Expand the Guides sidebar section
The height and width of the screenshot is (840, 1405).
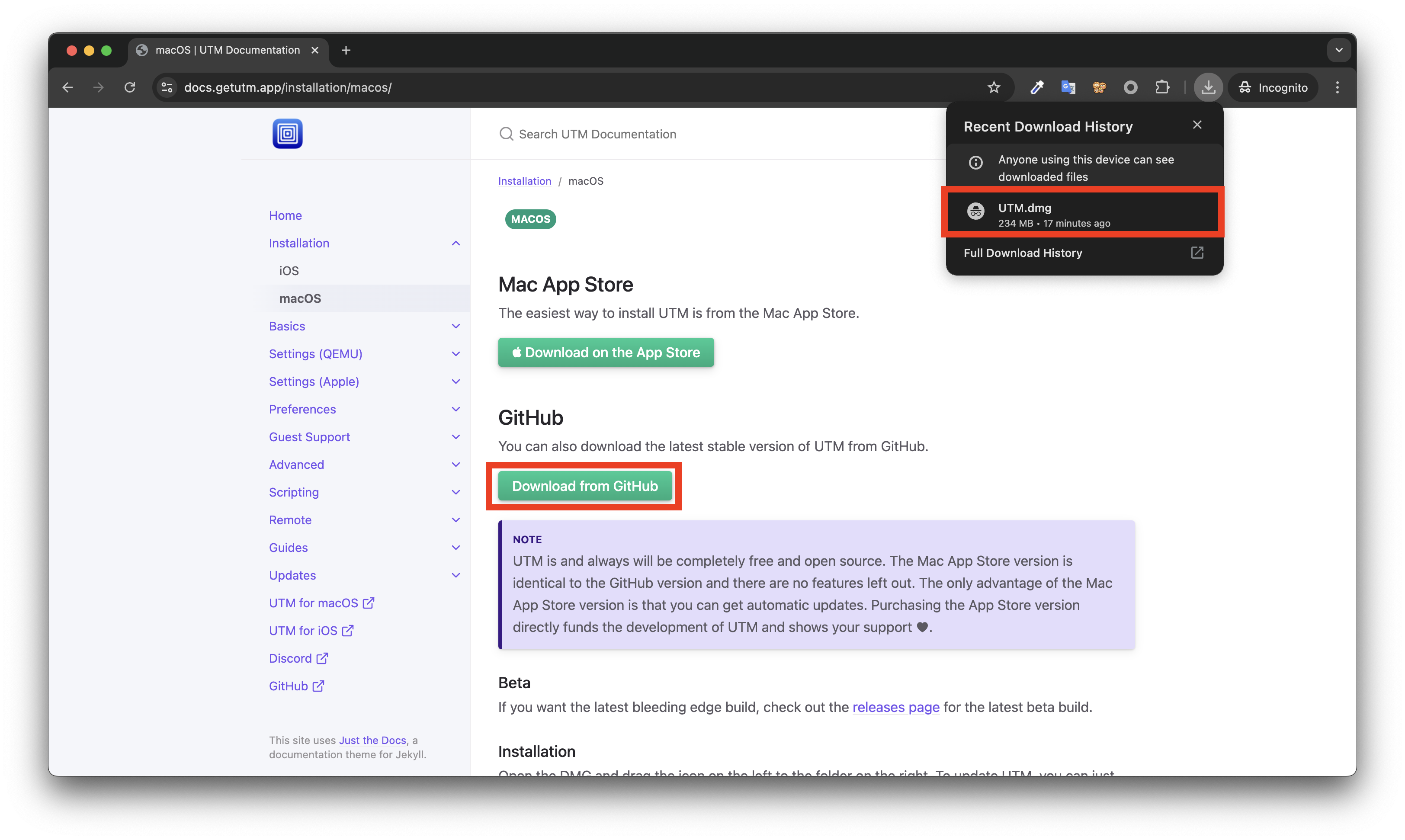click(x=456, y=548)
